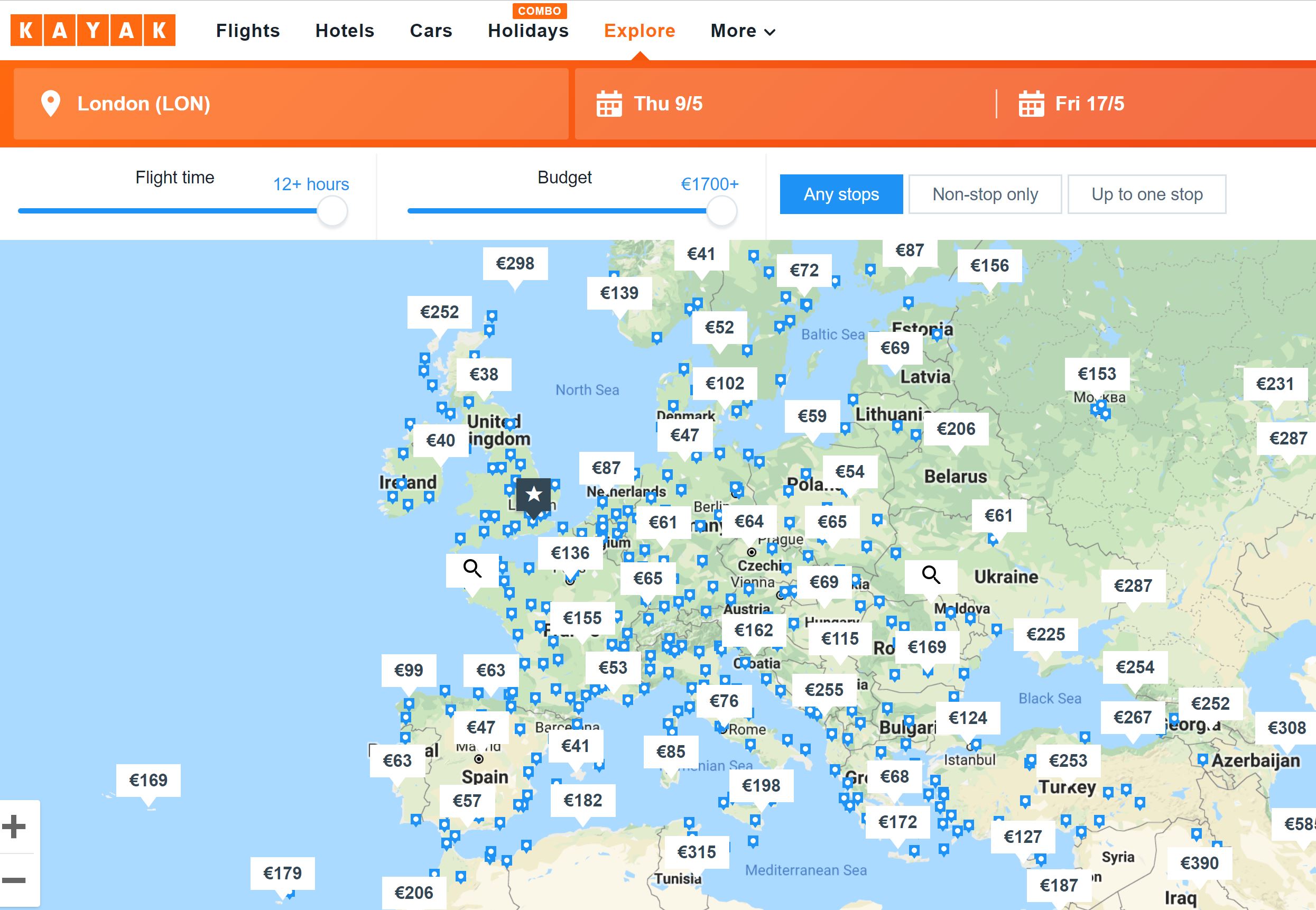Viewport: 1316px width, 910px height.
Task: Click the €225 price marker
Action: click(1046, 634)
